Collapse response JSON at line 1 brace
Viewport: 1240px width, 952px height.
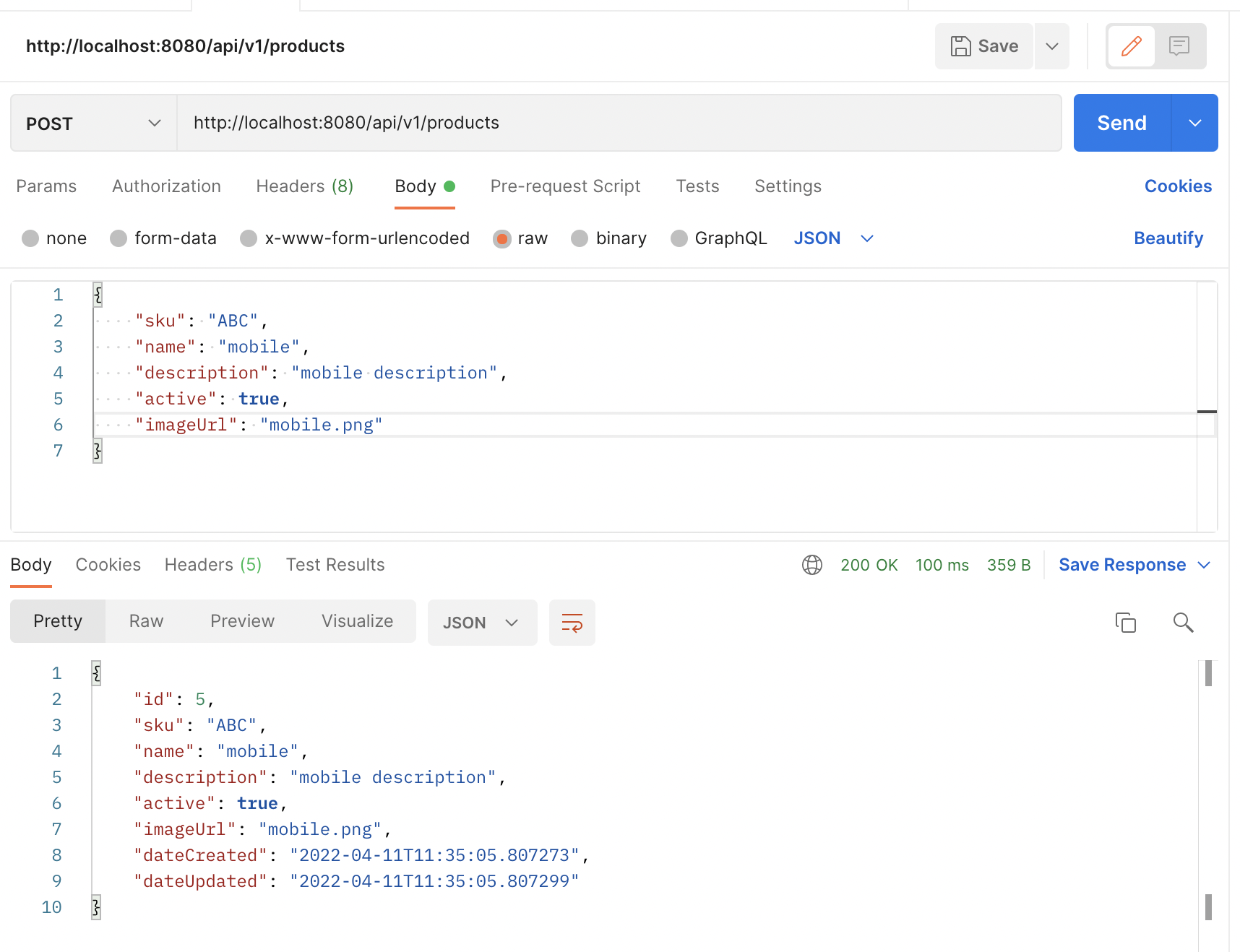[x=96, y=673]
